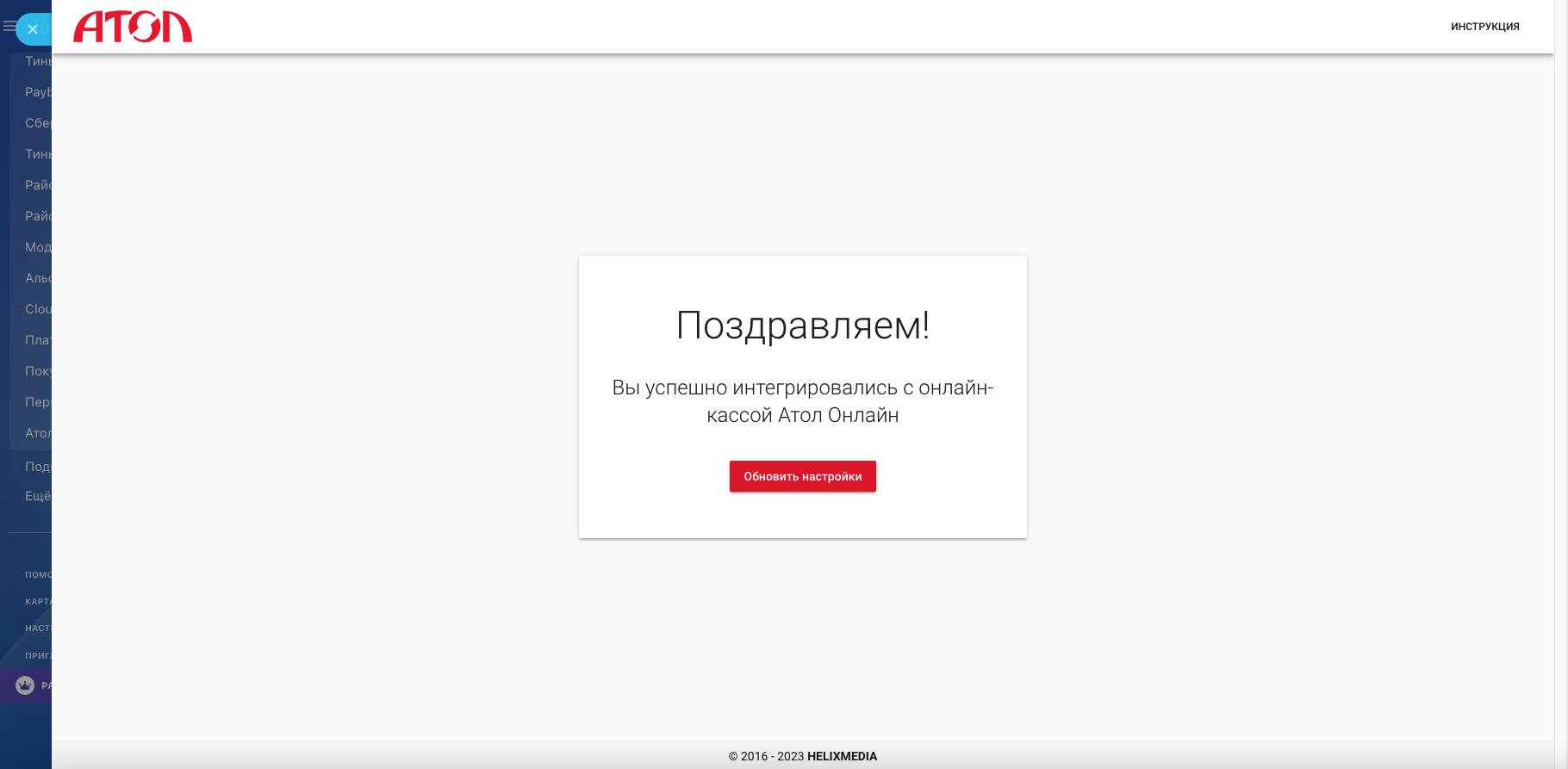Image resolution: width=1568 pixels, height=769 pixels.
Task: Click the cut-off ПОМО… link in sidebar
Action: click(38, 574)
